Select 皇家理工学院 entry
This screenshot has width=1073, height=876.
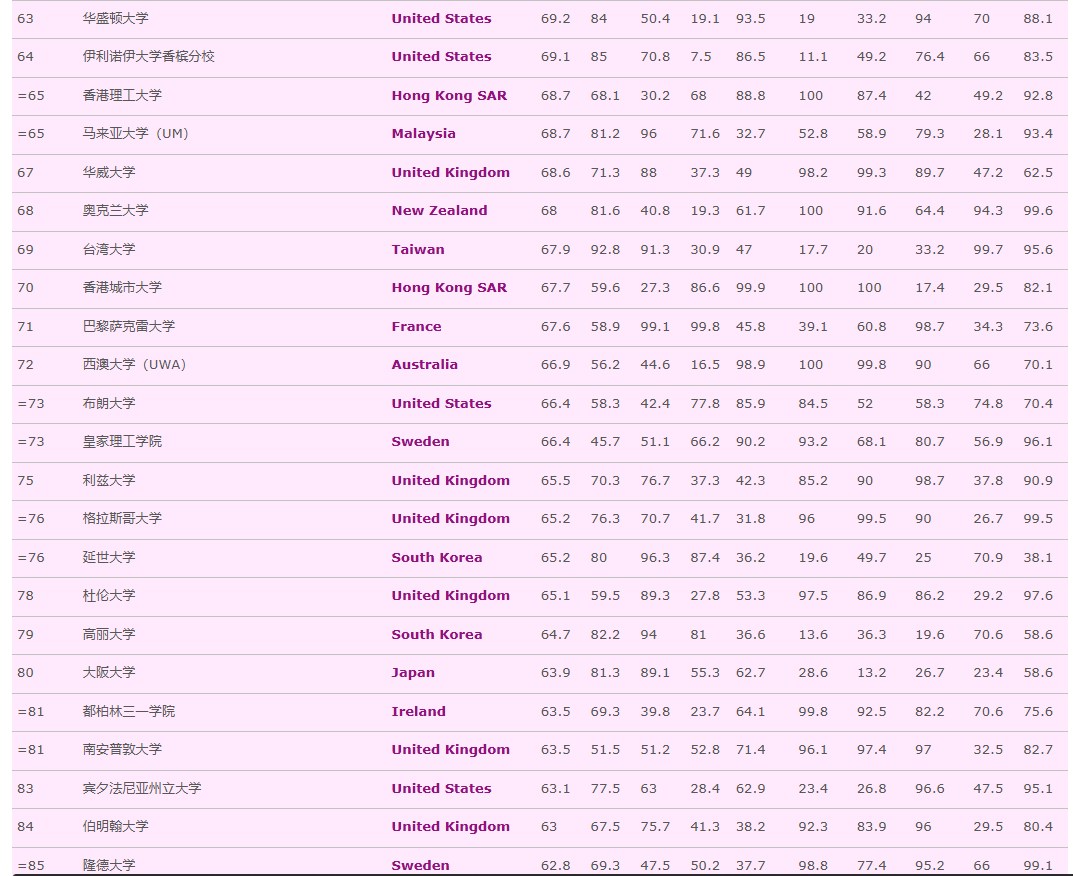122,441
